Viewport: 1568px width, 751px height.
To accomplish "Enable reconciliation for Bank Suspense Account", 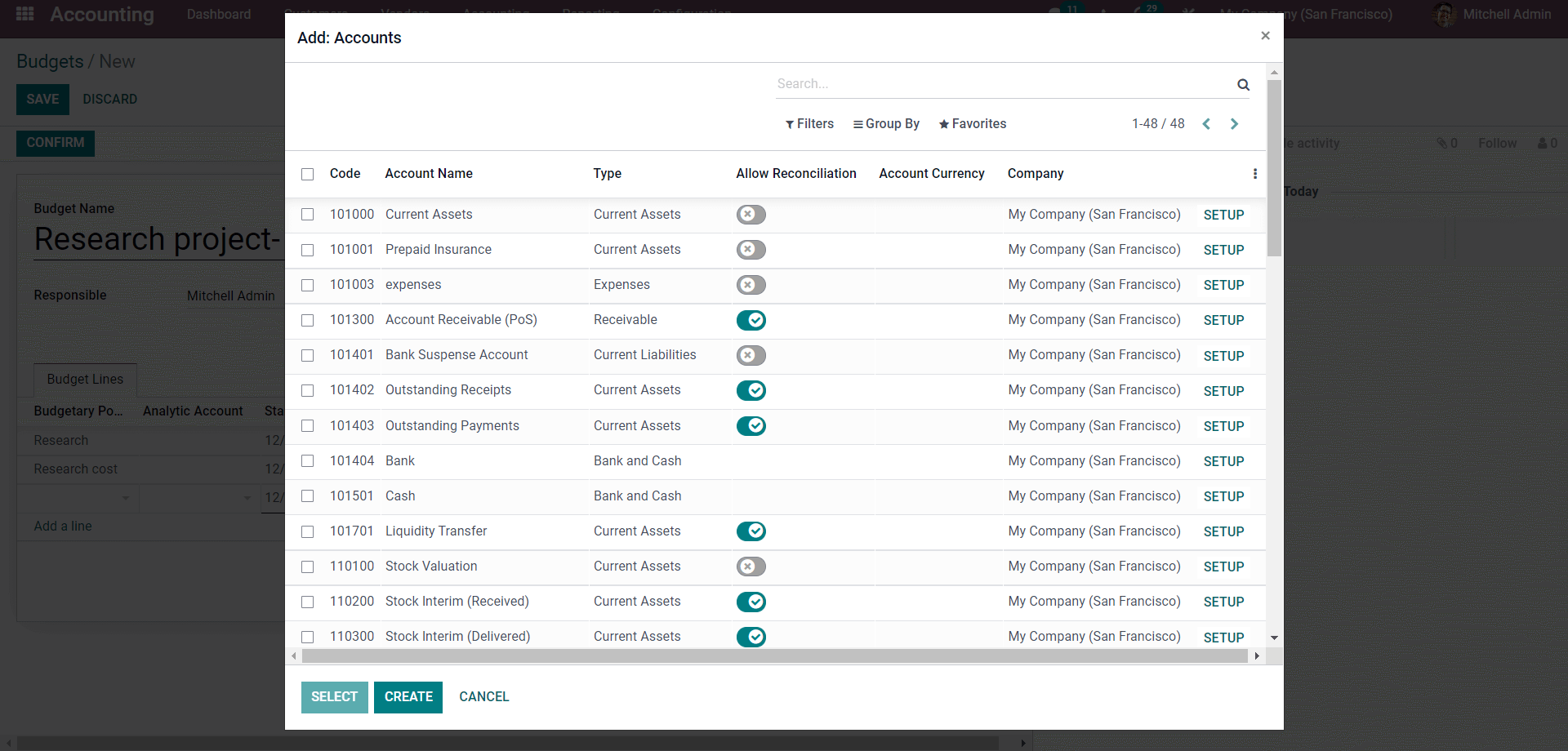I will point(751,355).
